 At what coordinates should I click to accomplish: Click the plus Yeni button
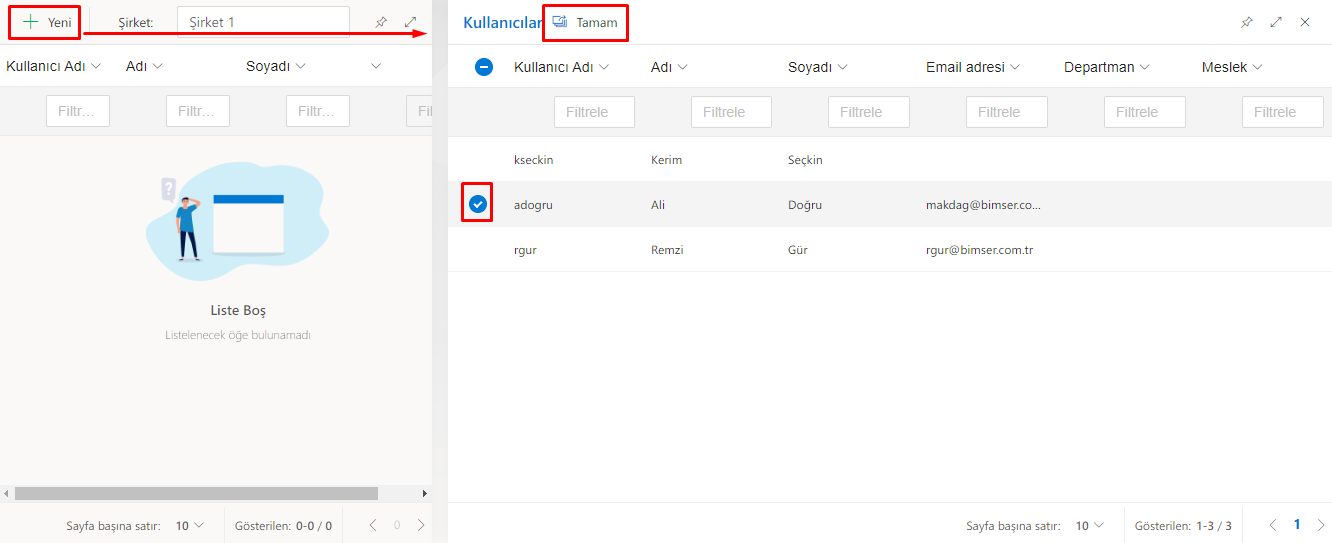pos(46,22)
